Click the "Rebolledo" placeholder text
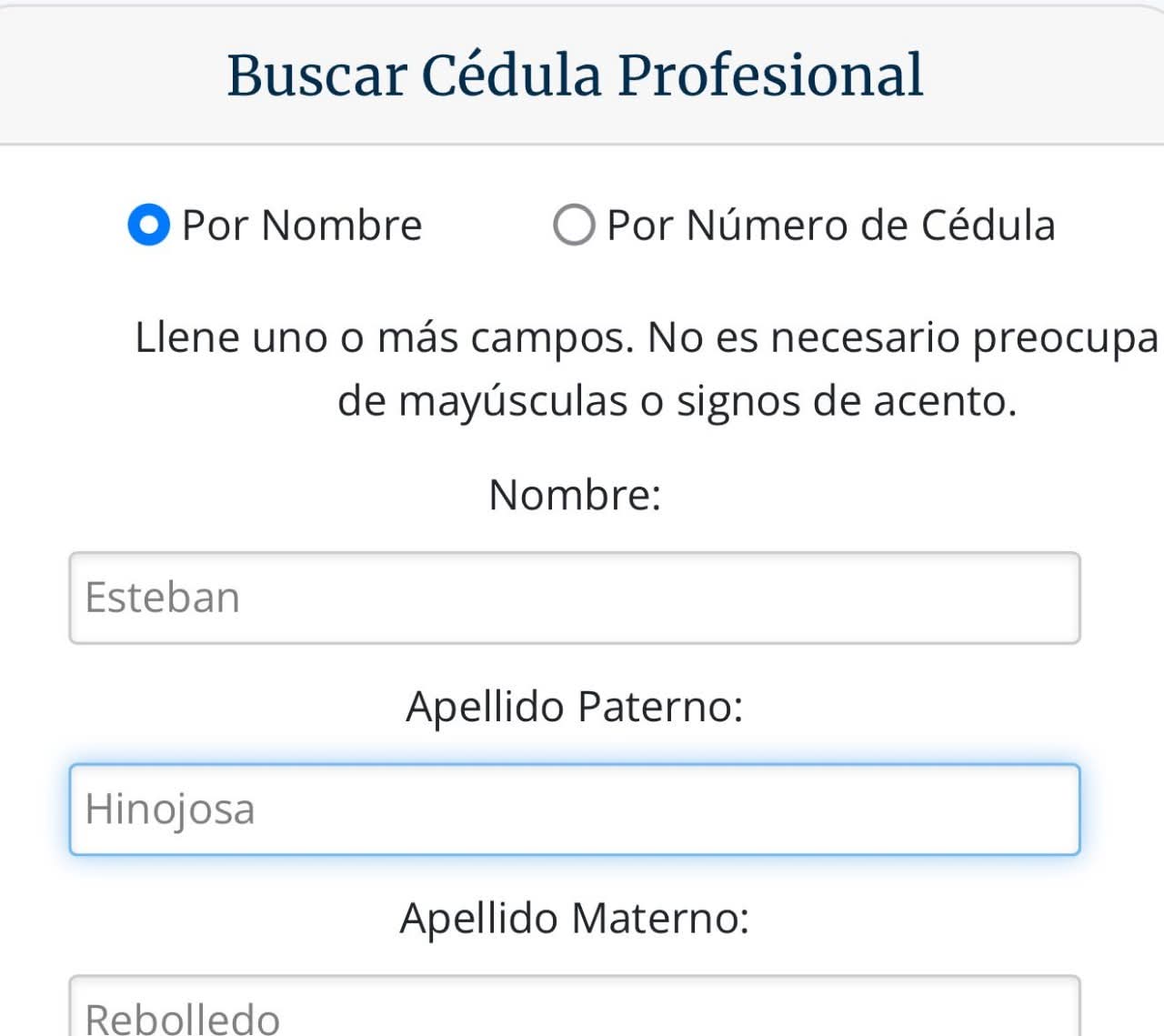 pos(182,1018)
